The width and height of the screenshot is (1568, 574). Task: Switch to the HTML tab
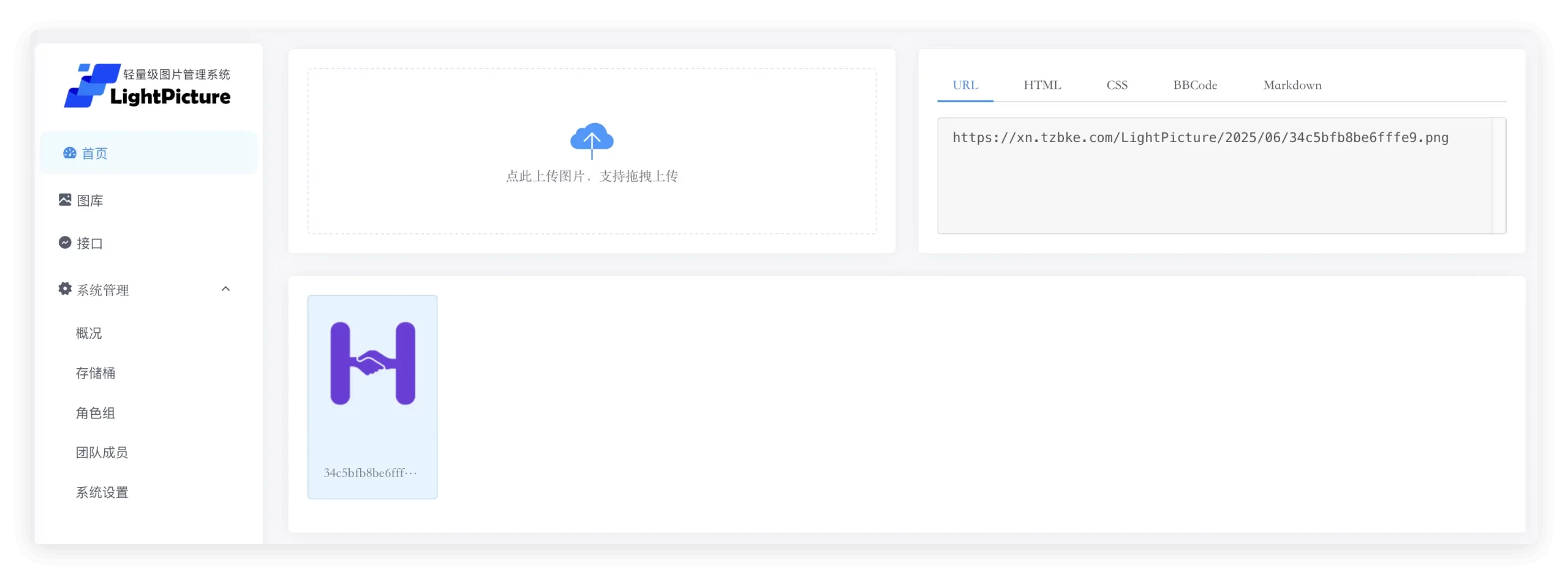tap(1042, 85)
